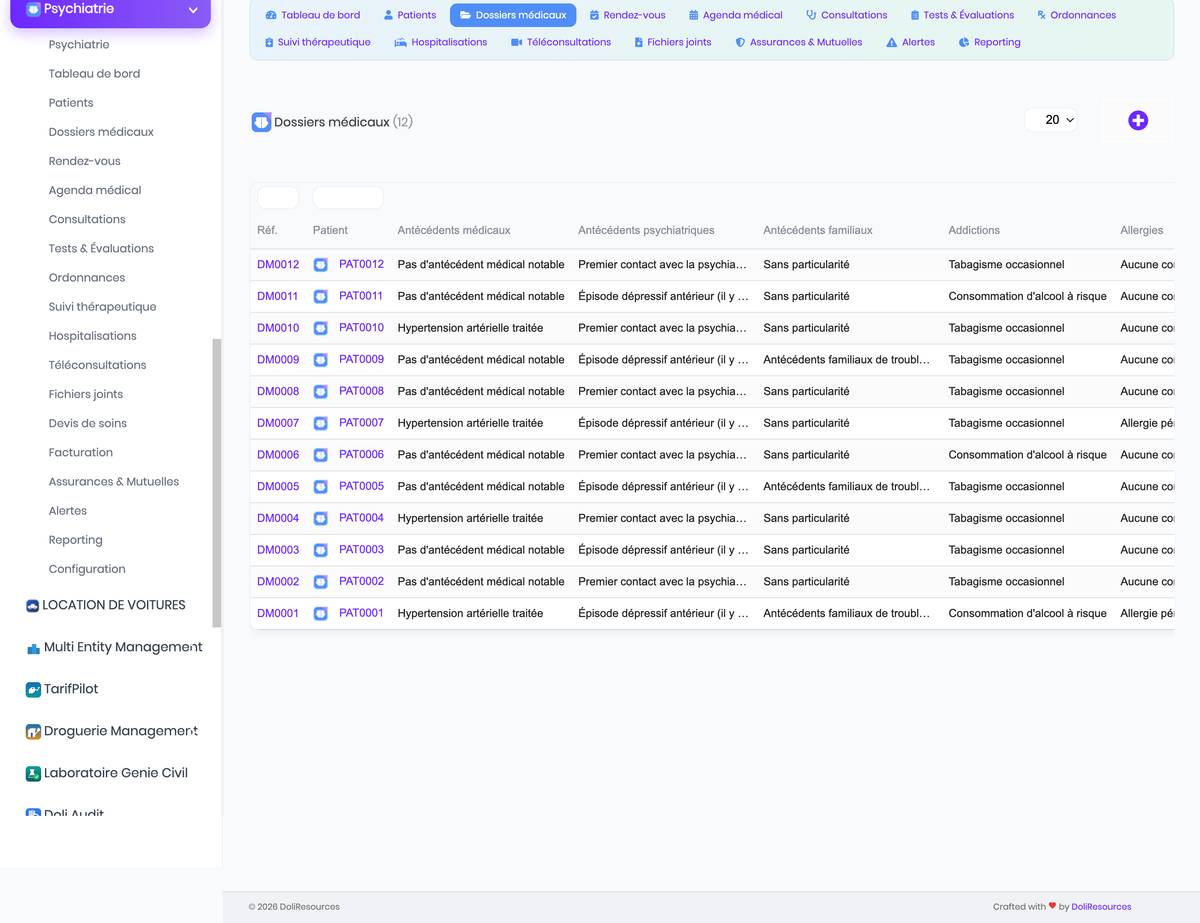The width and height of the screenshot is (1200, 923).
Task: Open the rows-per-page dropdown showing 20
Action: pos(1051,120)
